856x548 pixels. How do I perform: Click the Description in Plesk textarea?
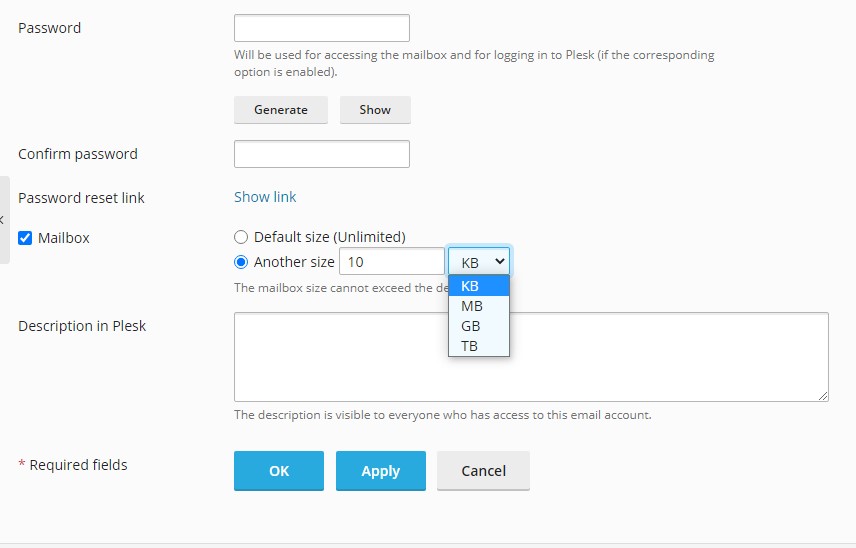pyautogui.click(x=531, y=357)
